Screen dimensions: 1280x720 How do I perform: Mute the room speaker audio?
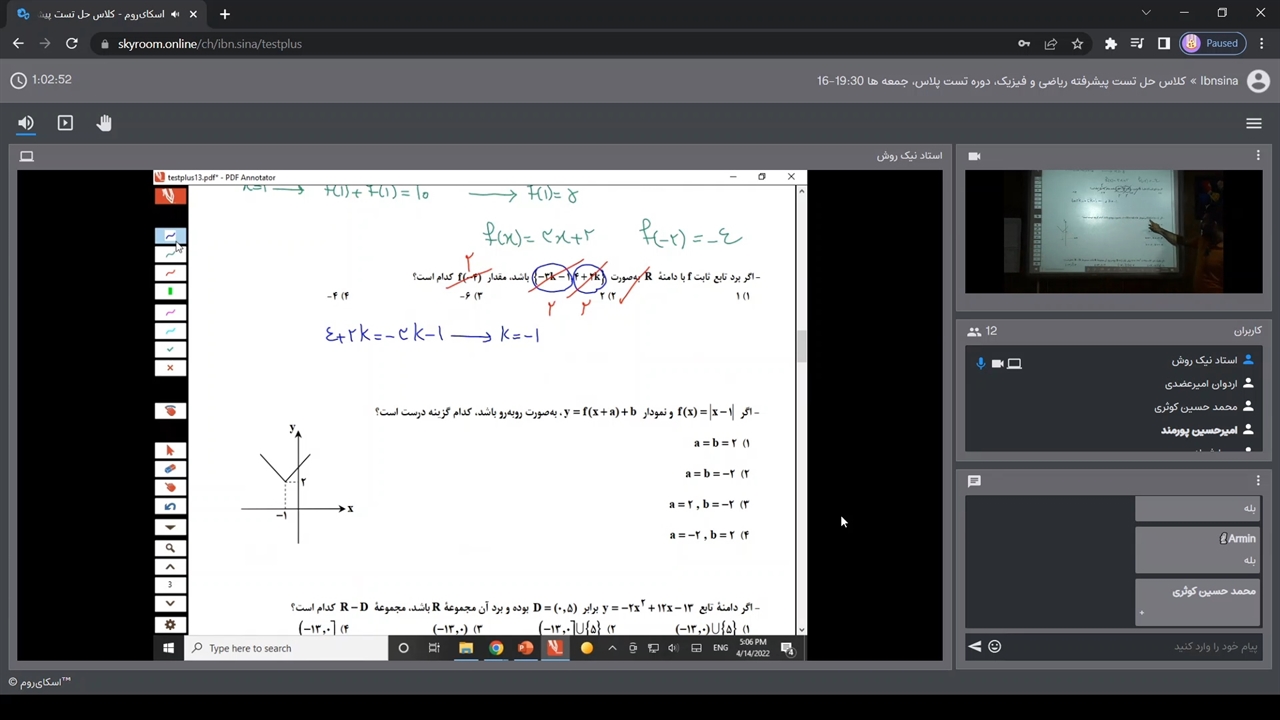click(26, 123)
